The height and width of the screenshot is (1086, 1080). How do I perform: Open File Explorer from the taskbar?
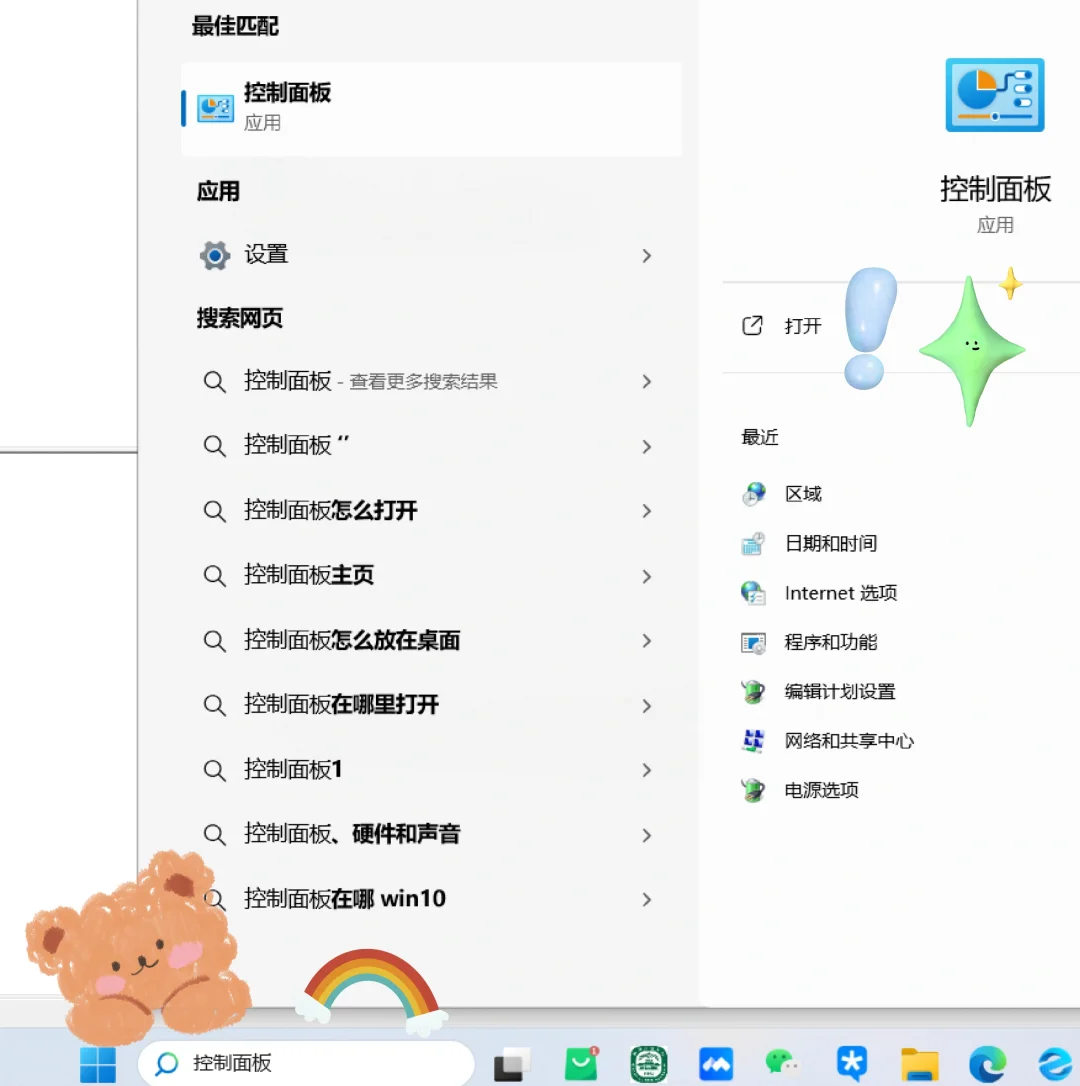920,1063
